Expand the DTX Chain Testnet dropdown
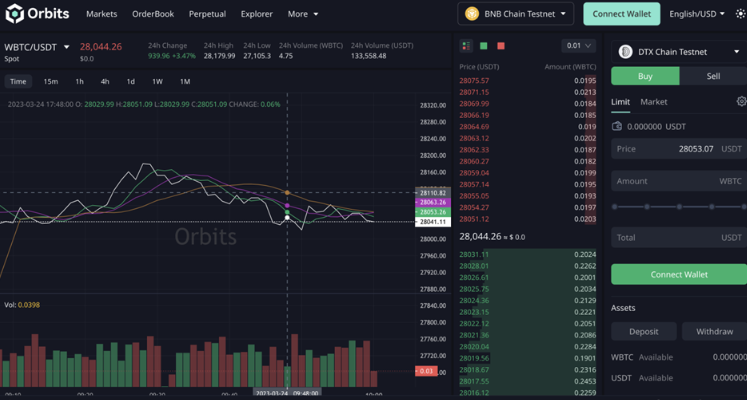 (x=679, y=52)
